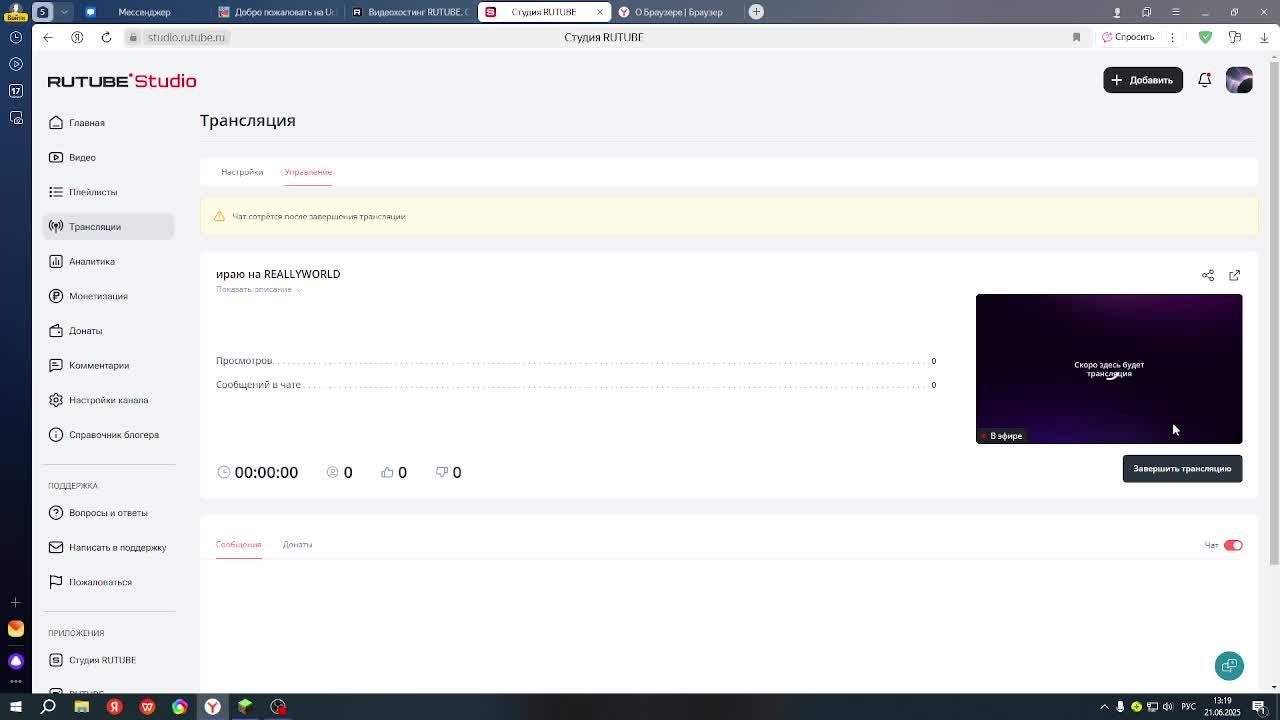
Task: Click the likes thumbs-up counter icon
Action: [387, 472]
